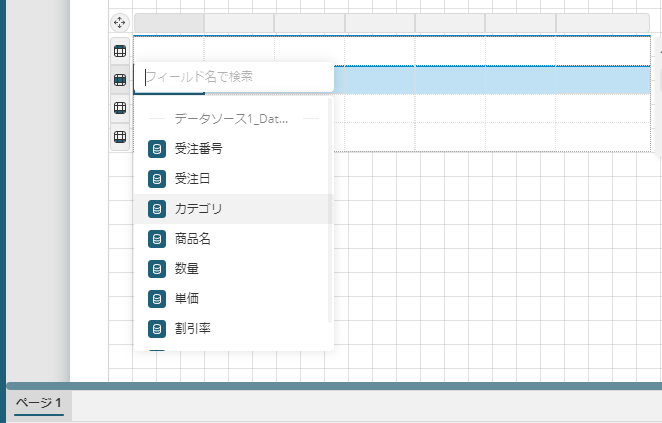
Task: Click the database icon beside 受注番号
Action: coord(156,149)
